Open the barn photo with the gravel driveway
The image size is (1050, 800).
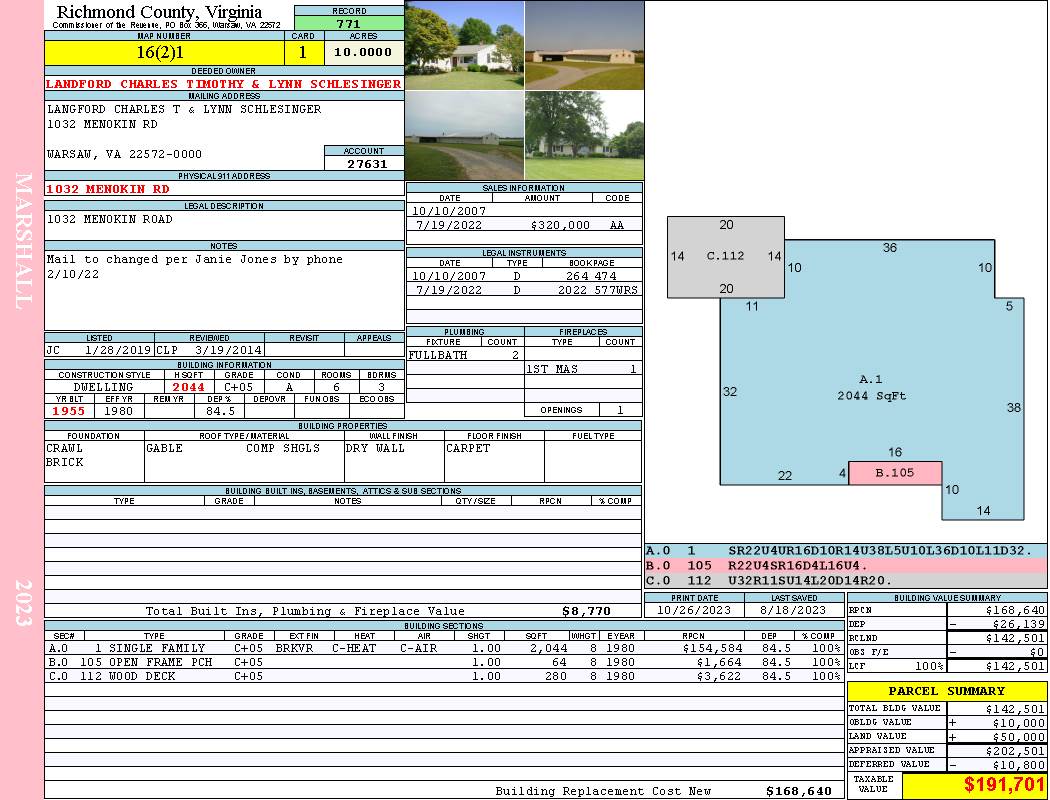[464, 135]
